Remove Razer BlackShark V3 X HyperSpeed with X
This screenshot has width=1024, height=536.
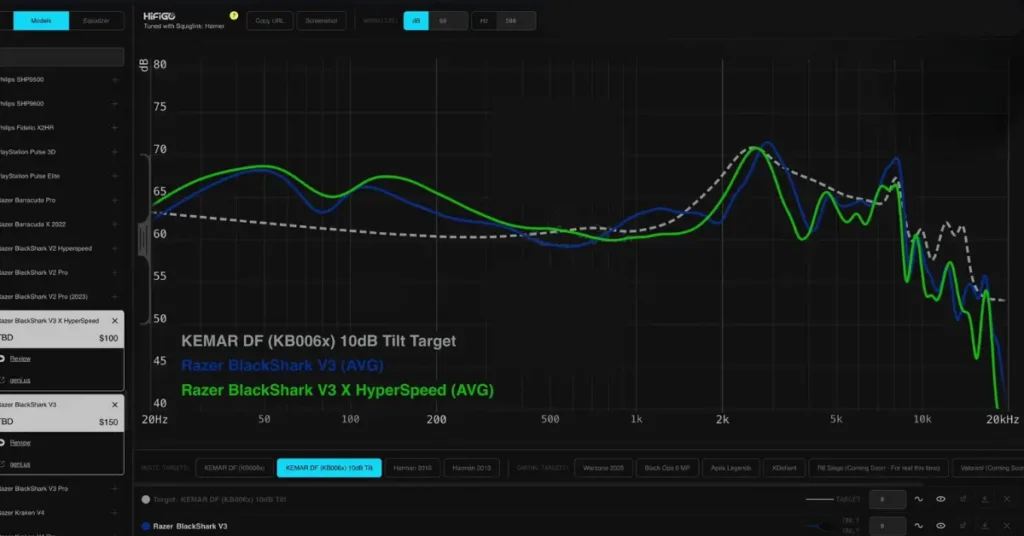tap(115, 321)
